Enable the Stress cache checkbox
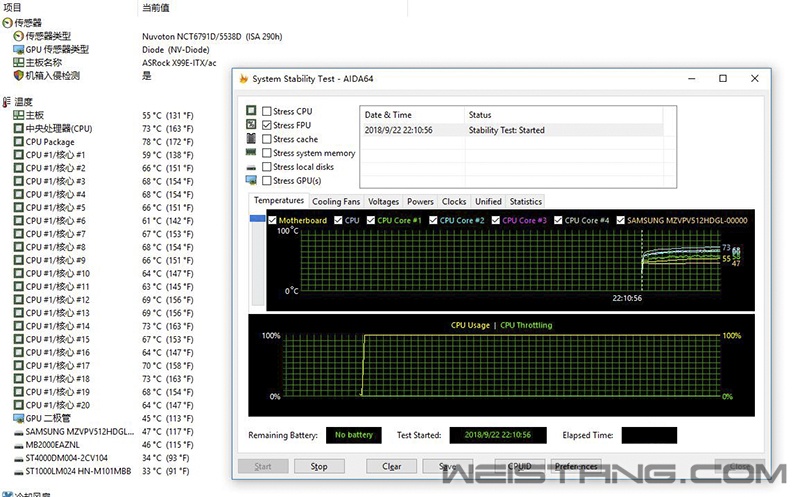The image size is (800, 497). [x=266, y=139]
